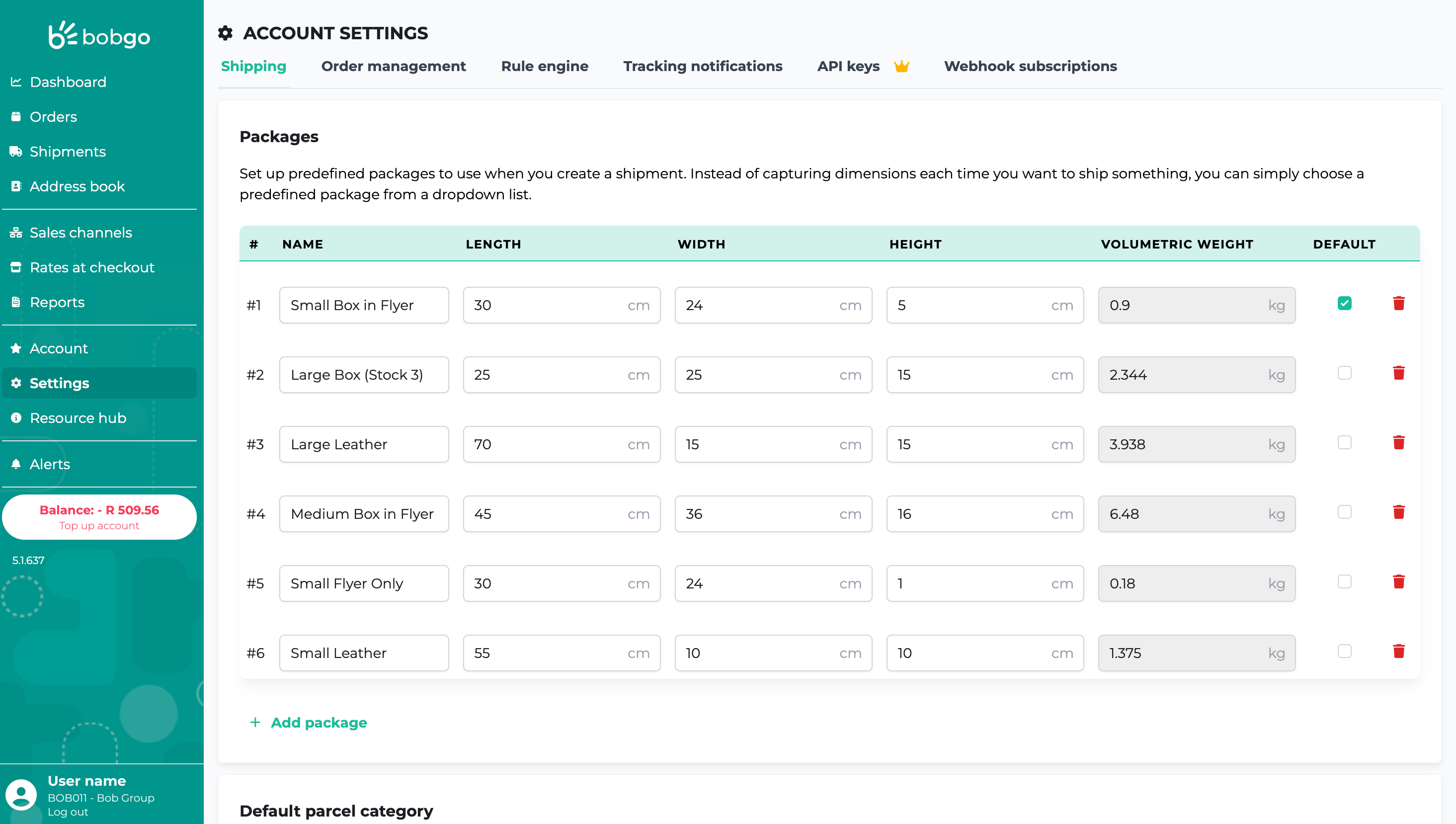Edit width field of Medium Box in Flyer (36)
The image size is (1456, 824).
coord(773,514)
